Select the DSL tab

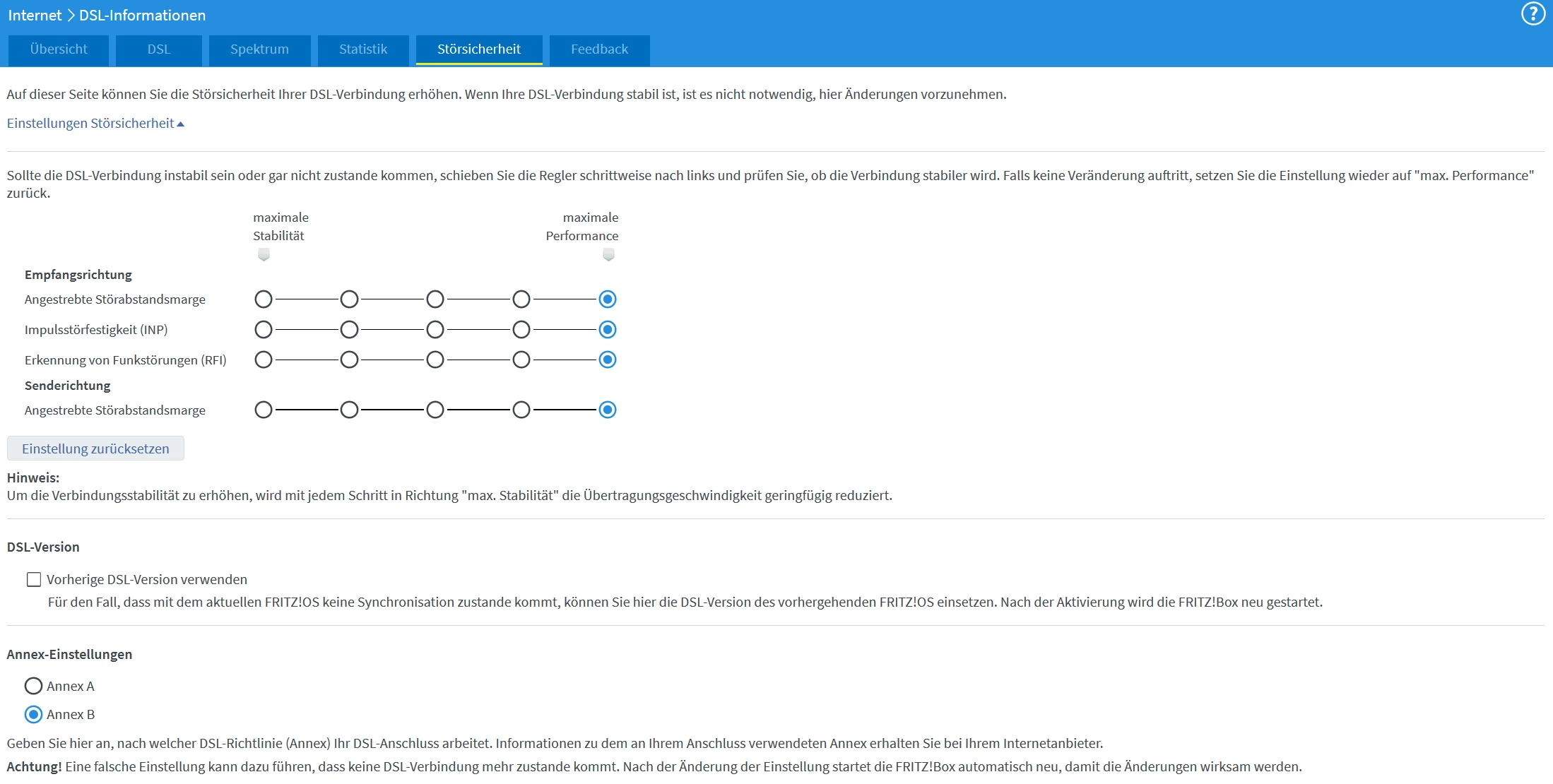[x=159, y=49]
